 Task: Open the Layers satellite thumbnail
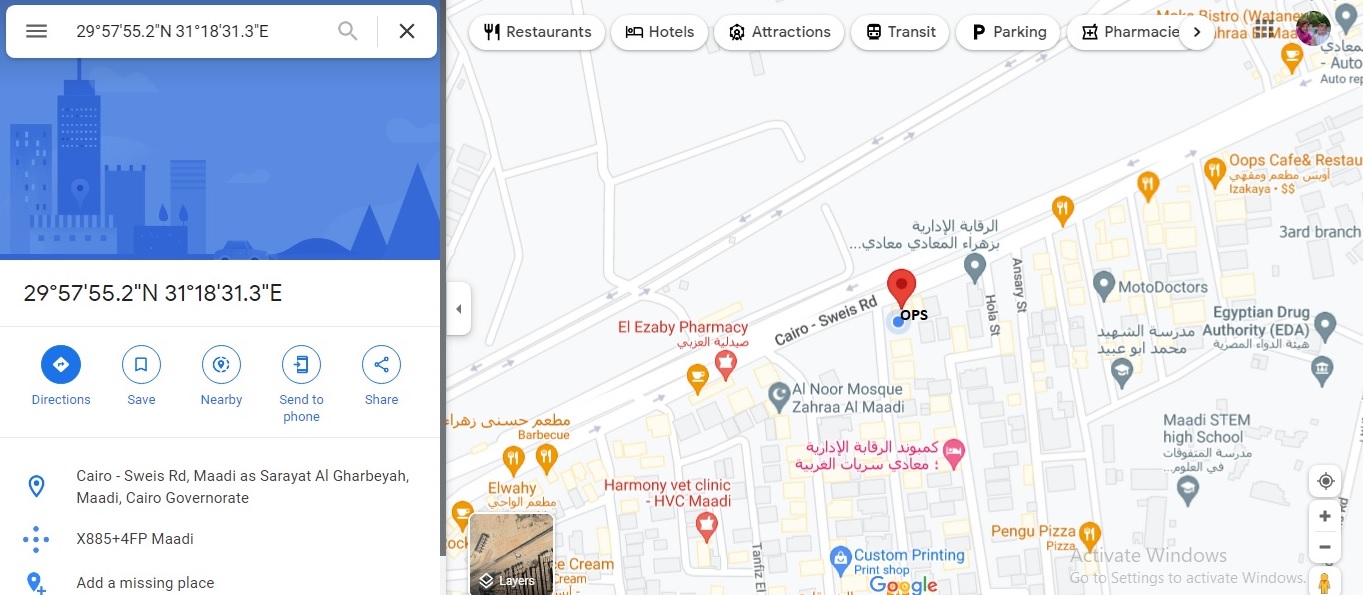tap(511, 554)
